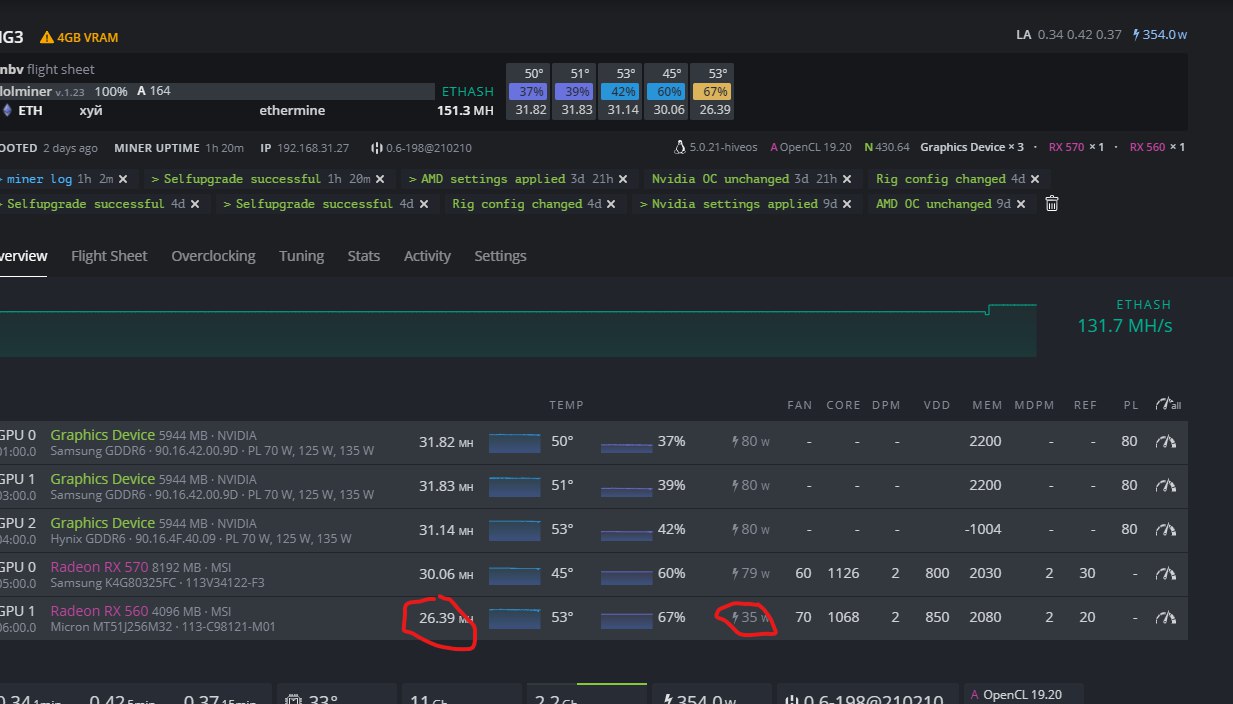Click the MEM column header
Screen dimensions: 1233x704
coord(987,405)
